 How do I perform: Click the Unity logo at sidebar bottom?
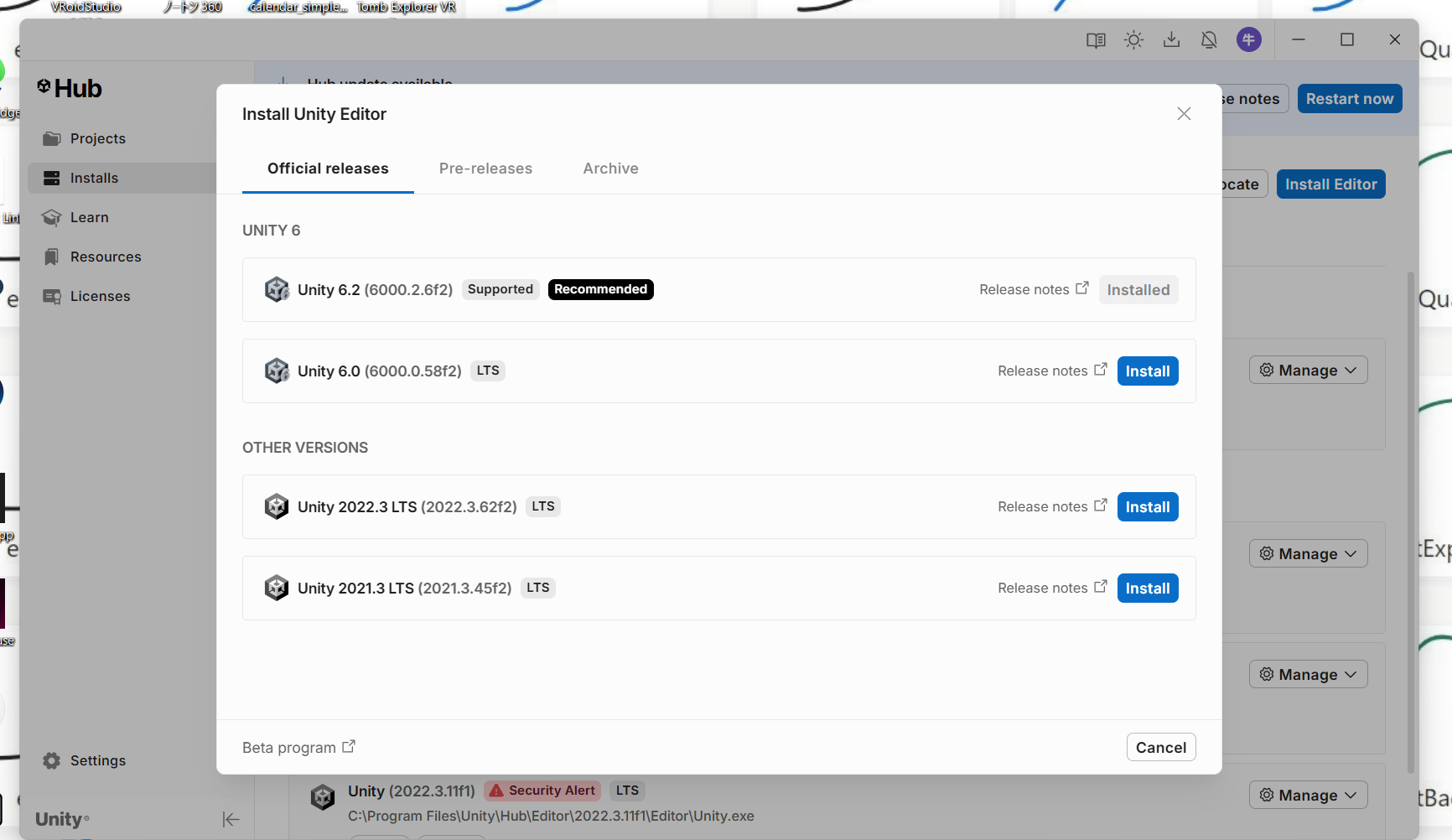coord(62,819)
